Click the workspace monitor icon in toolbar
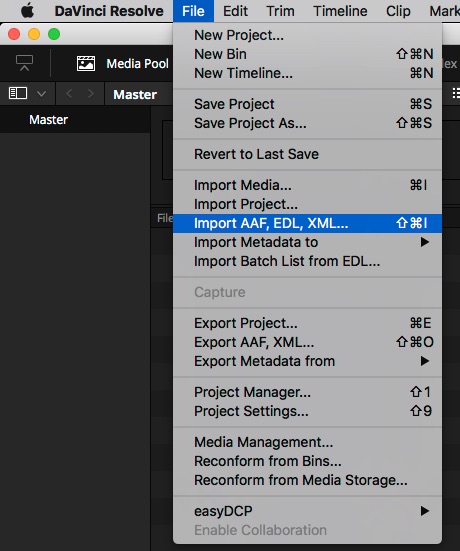Viewport: 460px width, 551px height. click(25, 63)
